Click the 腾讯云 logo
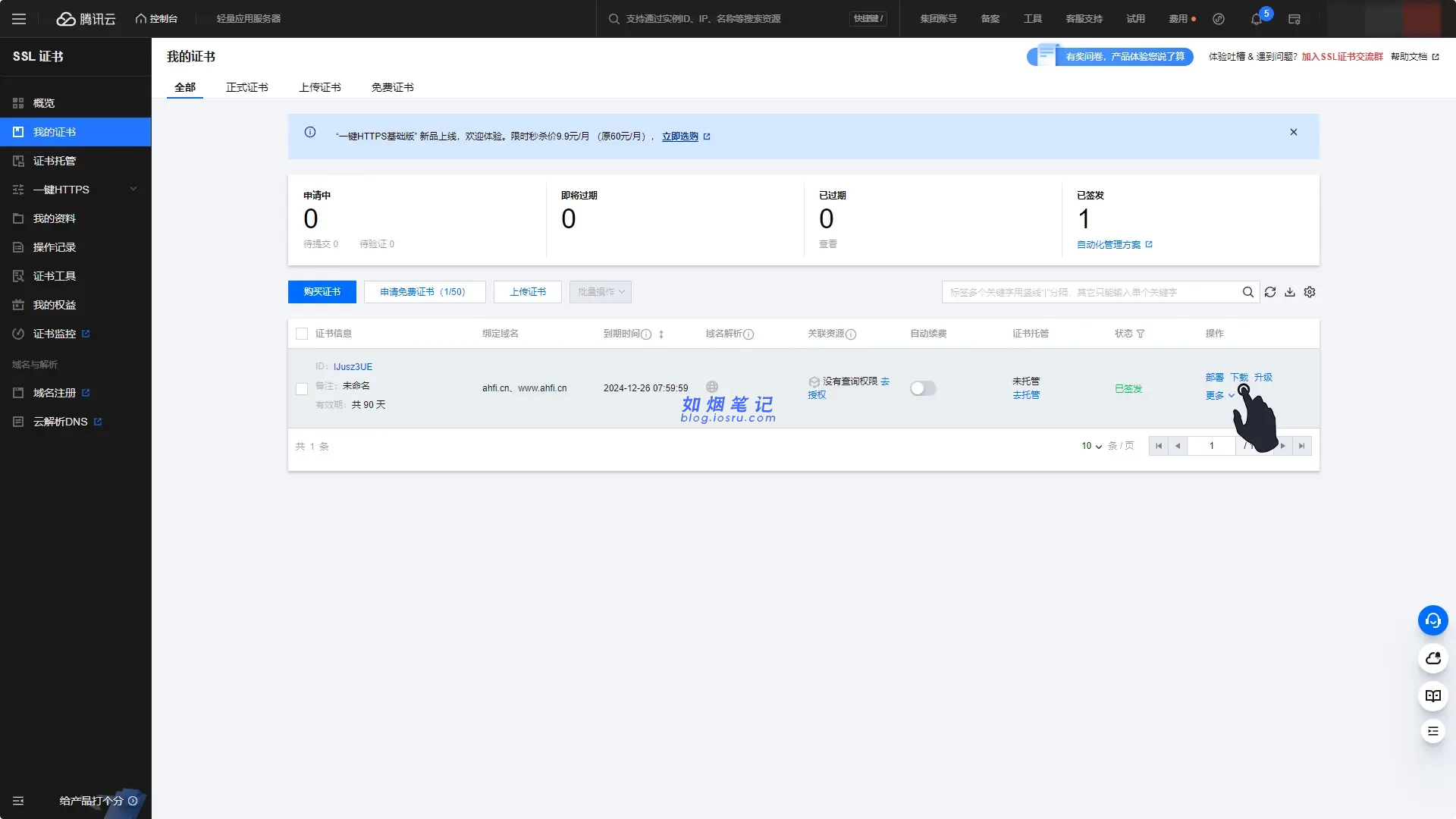The height and width of the screenshot is (819, 1456). point(86,19)
